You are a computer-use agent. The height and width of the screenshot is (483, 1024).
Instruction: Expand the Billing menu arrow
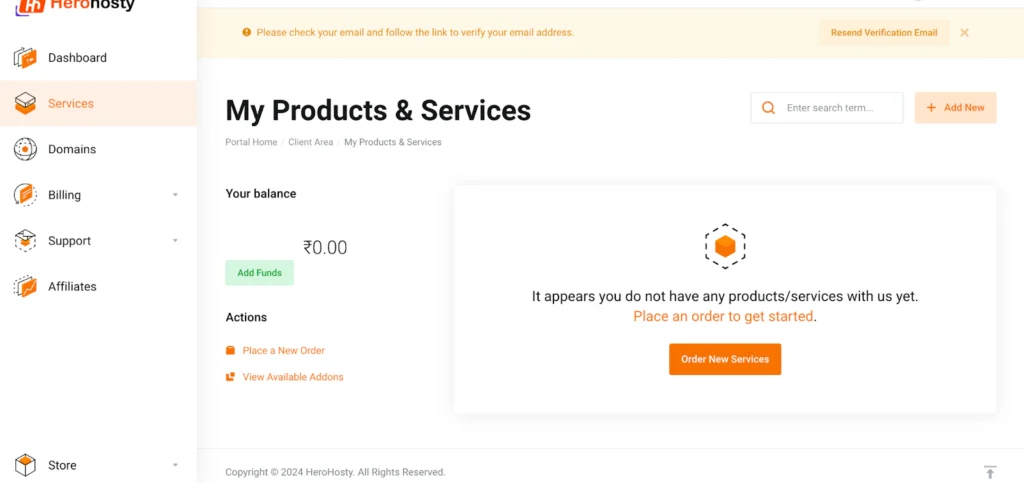click(x=175, y=195)
